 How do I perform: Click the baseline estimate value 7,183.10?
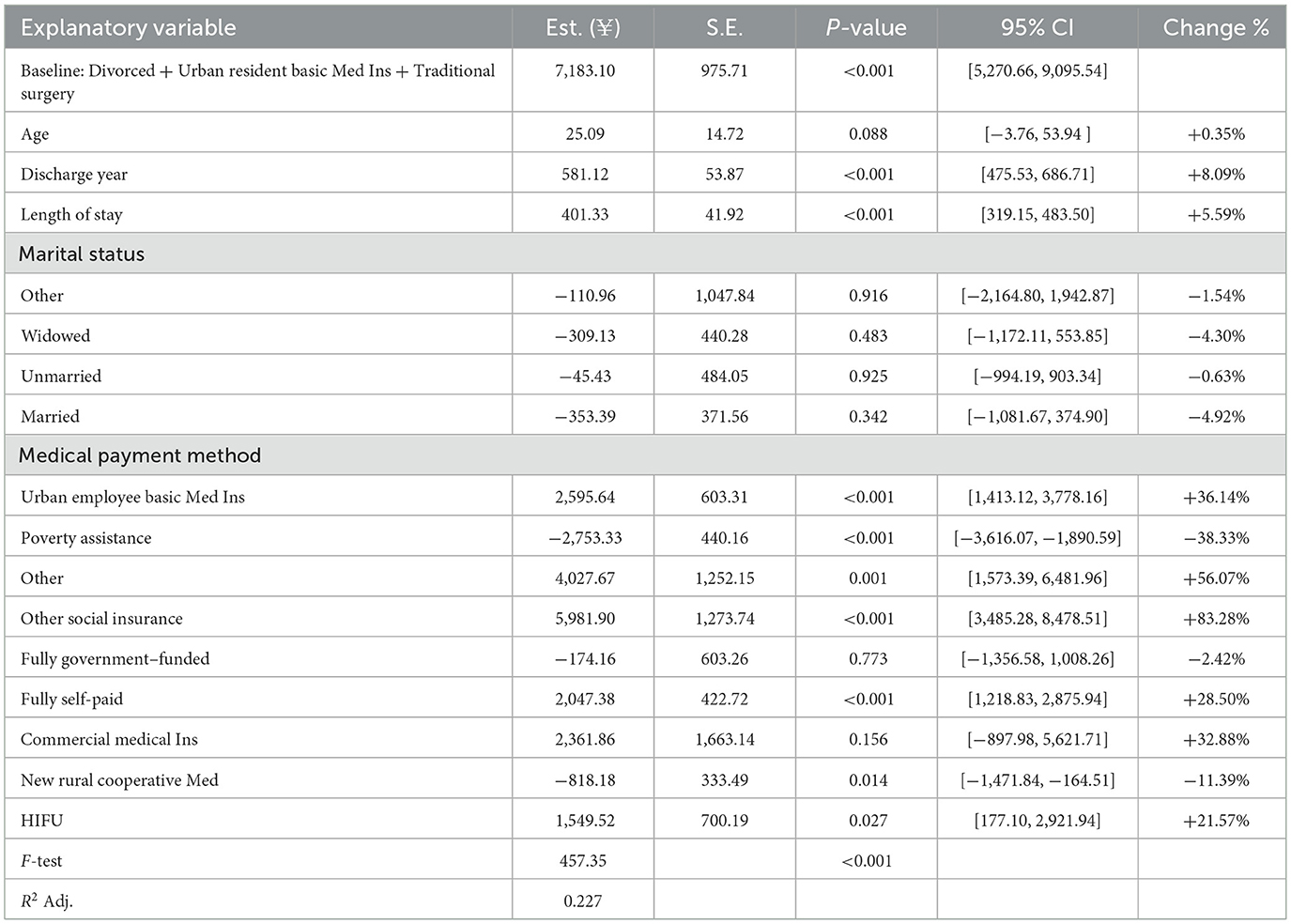(585, 70)
